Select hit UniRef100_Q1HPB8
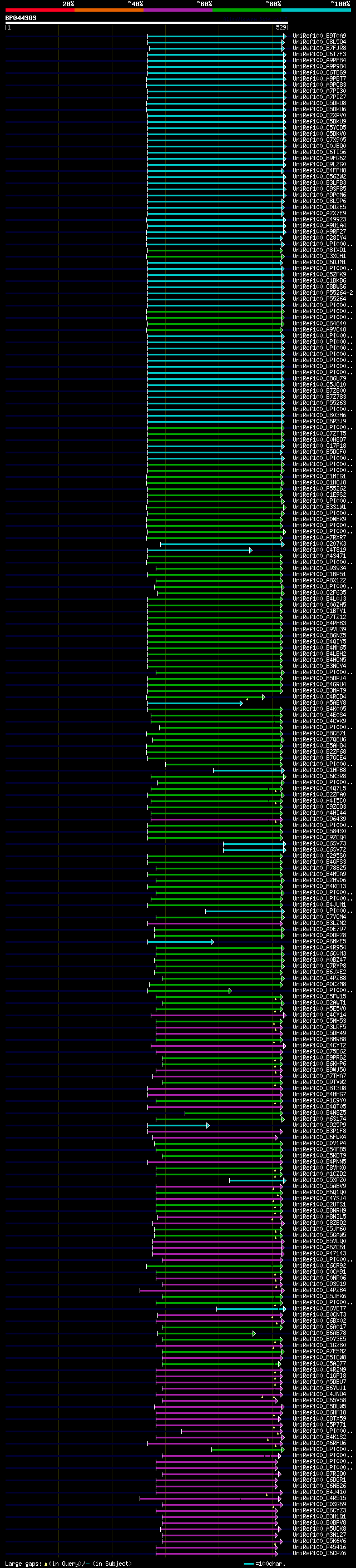This screenshot has height=1568, width=356. point(319,770)
